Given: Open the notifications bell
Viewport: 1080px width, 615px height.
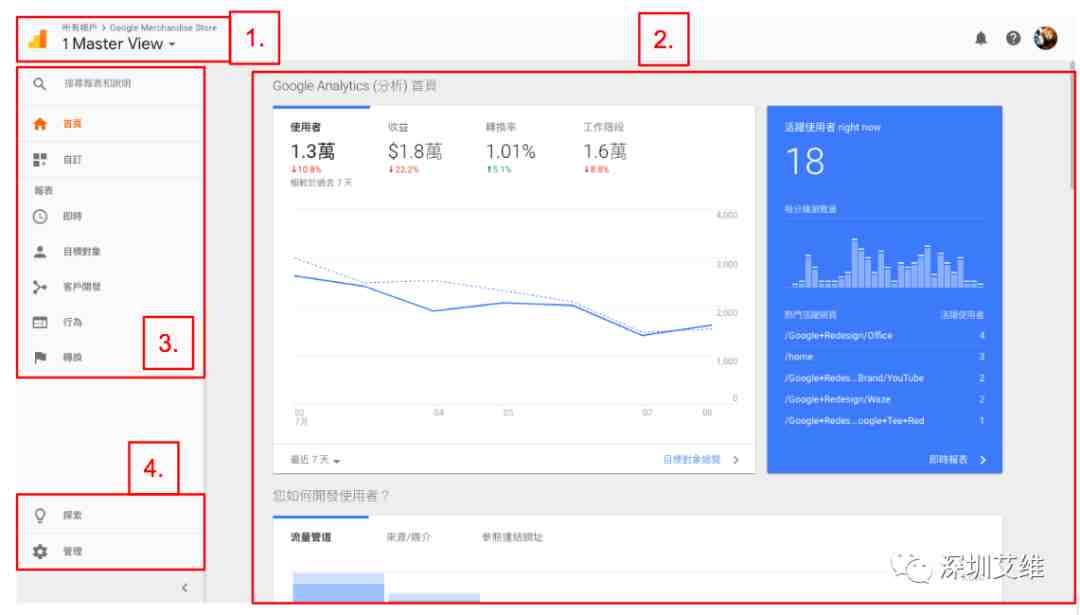Looking at the screenshot, I should point(981,39).
